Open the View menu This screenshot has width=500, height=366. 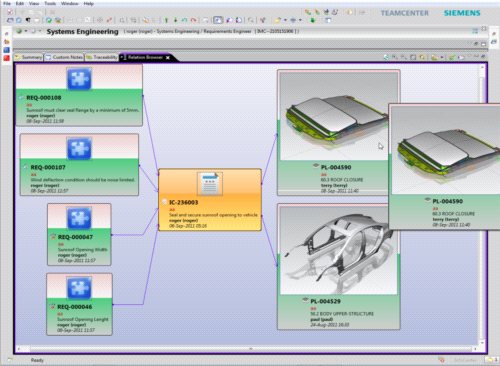click(34, 3)
